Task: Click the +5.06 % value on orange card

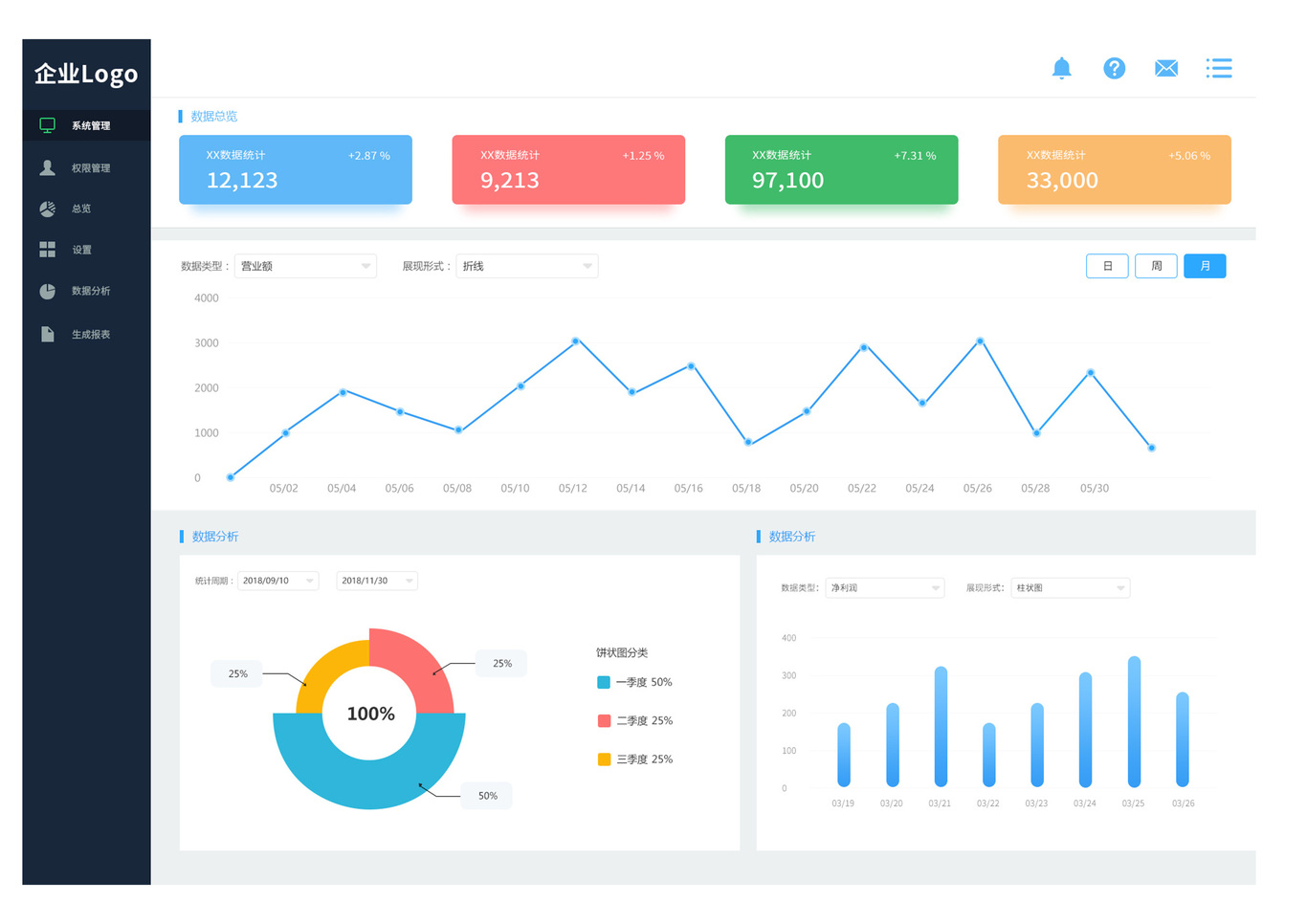Action: [1188, 155]
